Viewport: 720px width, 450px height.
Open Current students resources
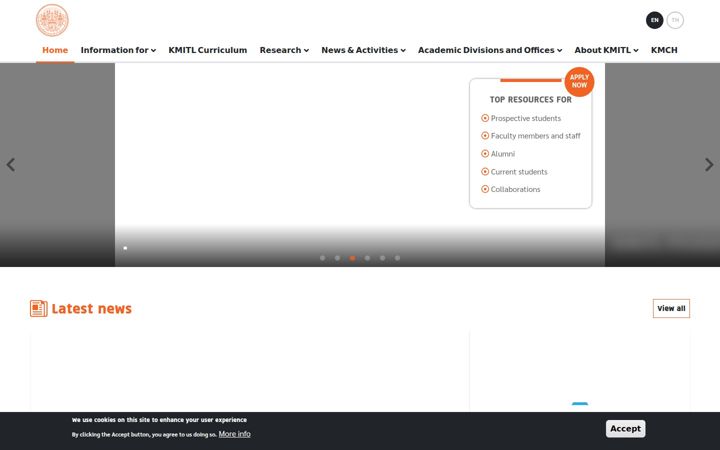(519, 172)
